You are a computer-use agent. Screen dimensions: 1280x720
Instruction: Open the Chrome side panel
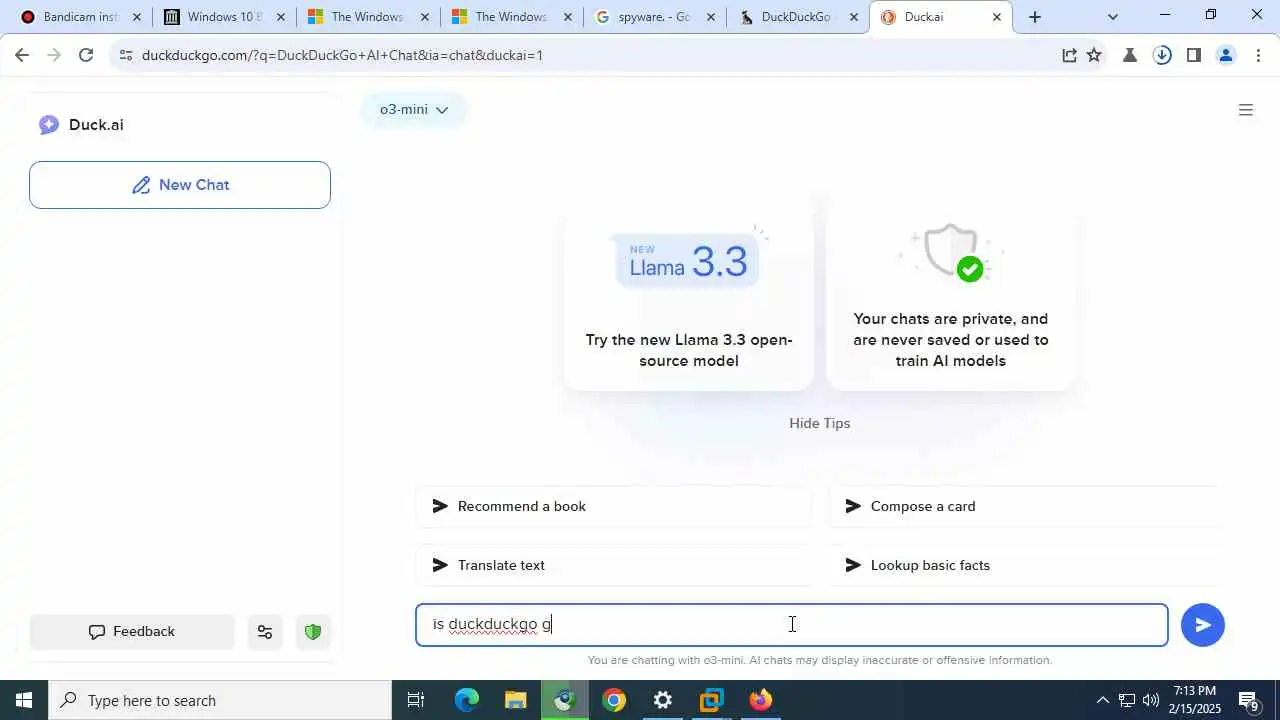1193,55
